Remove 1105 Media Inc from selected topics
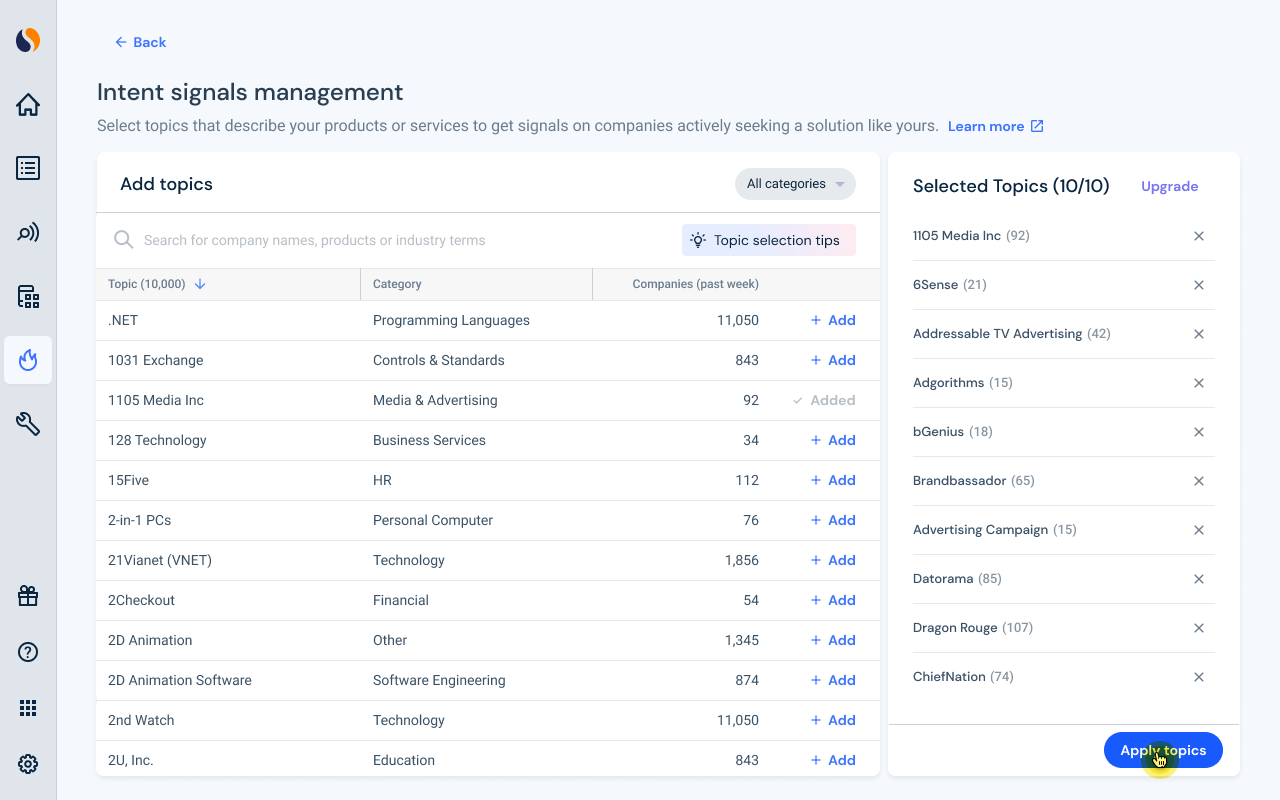Viewport: 1280px width, 800px height. tap(1199, 236)
